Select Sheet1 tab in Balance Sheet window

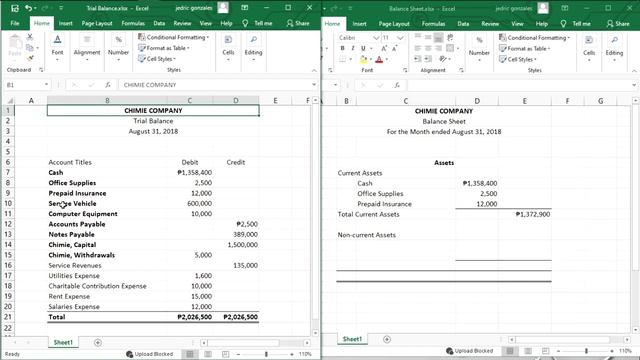tap(352, 339)
